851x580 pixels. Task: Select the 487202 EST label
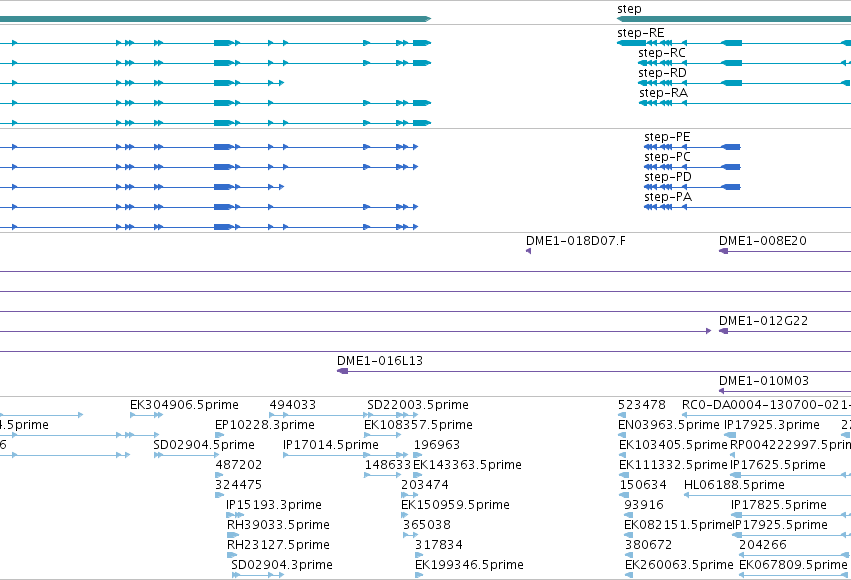tap(238, 465)
